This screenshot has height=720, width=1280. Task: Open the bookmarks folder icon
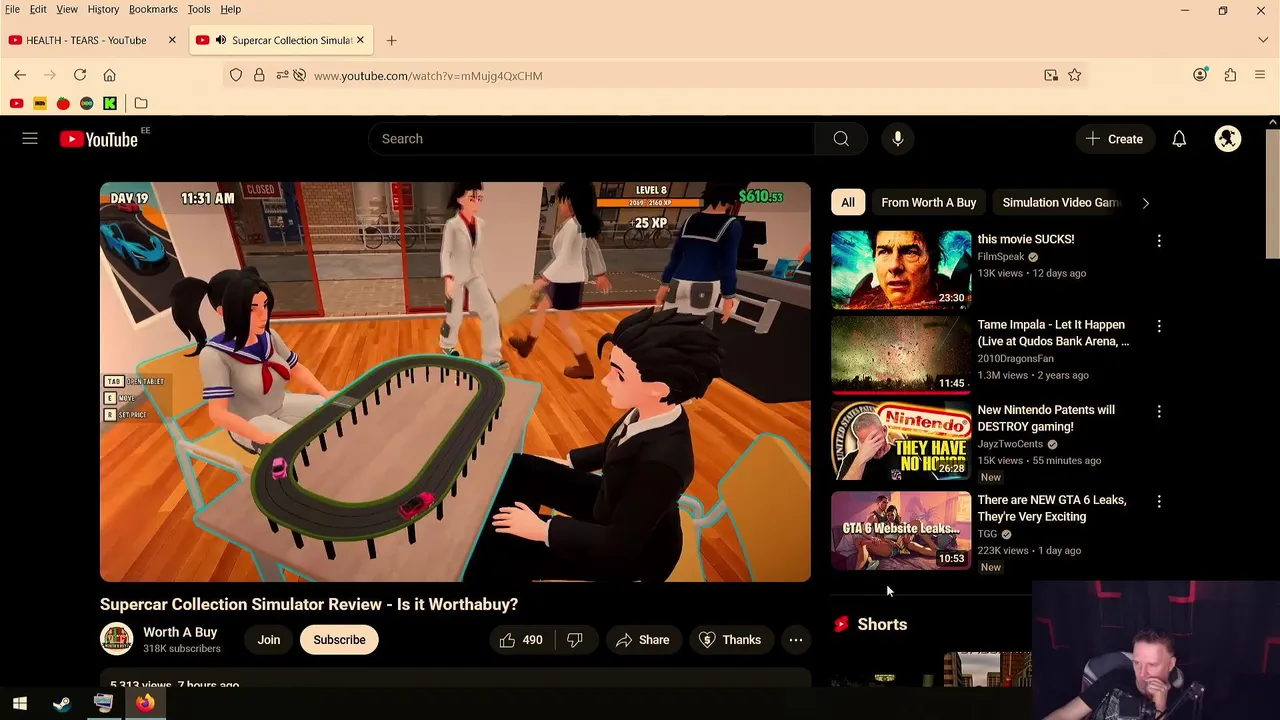141,103
